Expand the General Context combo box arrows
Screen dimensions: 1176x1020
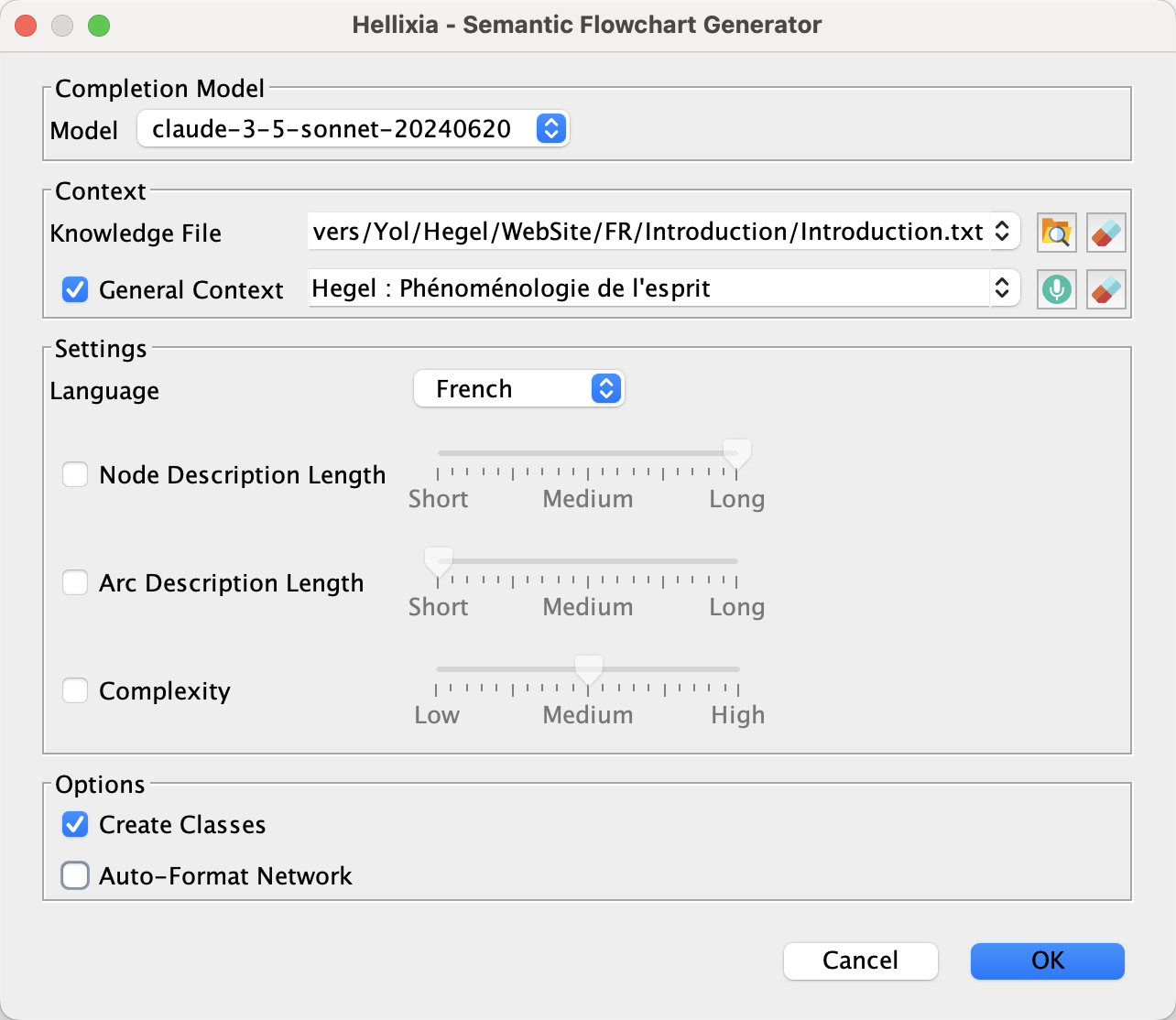click(x=1002, y=288)
